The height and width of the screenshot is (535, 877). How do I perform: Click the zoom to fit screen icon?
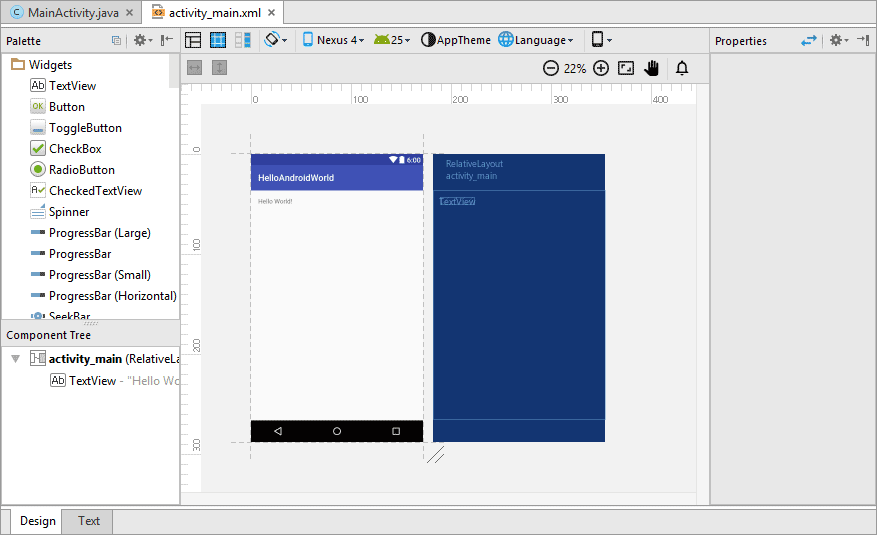(x=627, y=68)
